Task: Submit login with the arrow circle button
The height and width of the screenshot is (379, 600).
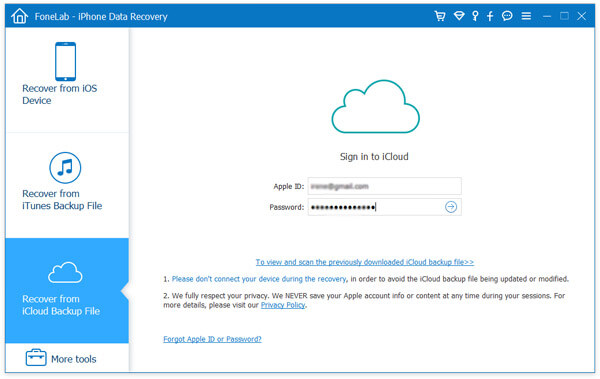Action: [451, 207]
